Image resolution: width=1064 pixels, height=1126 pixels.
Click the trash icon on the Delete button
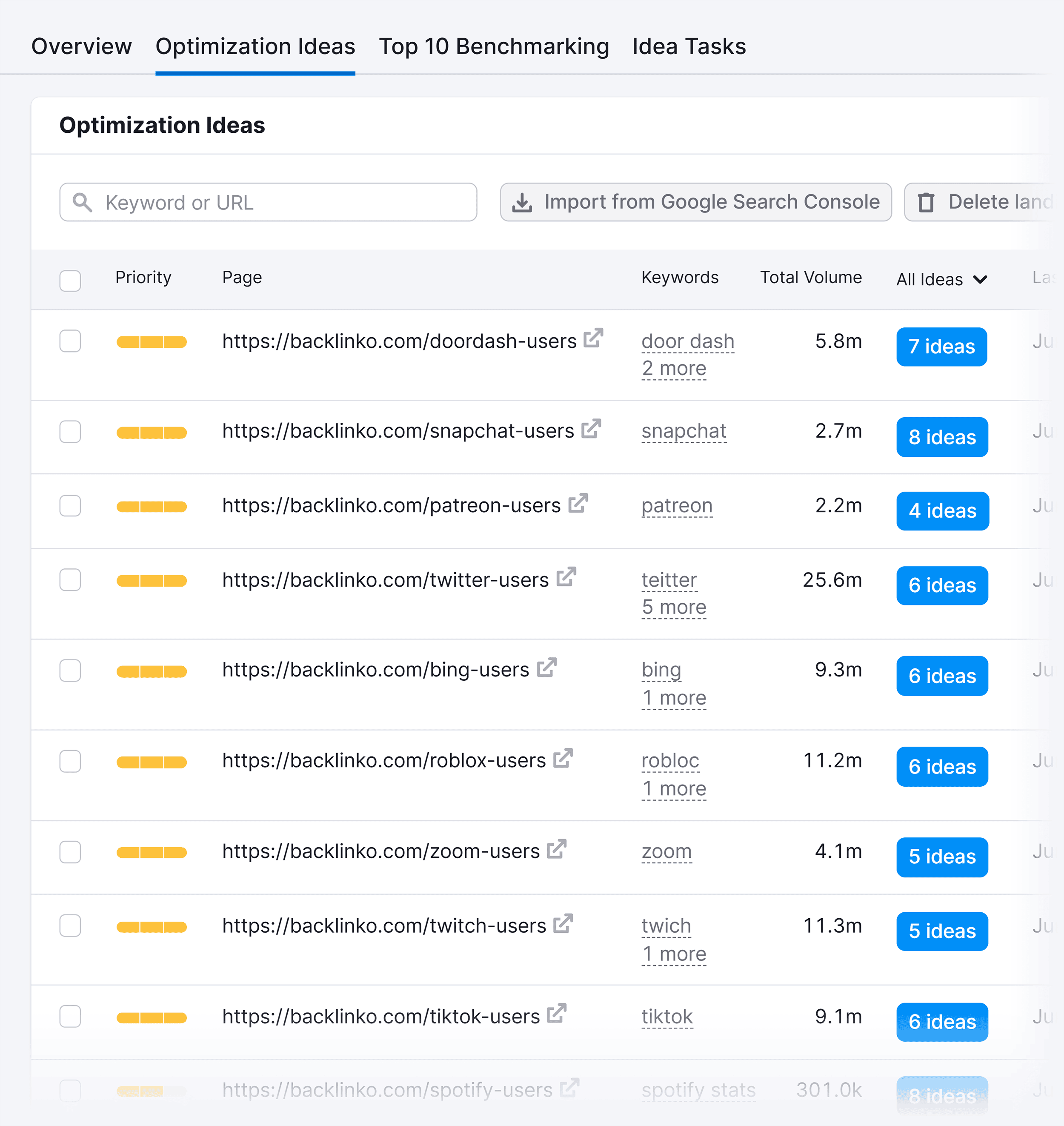(x=927, y=202)
